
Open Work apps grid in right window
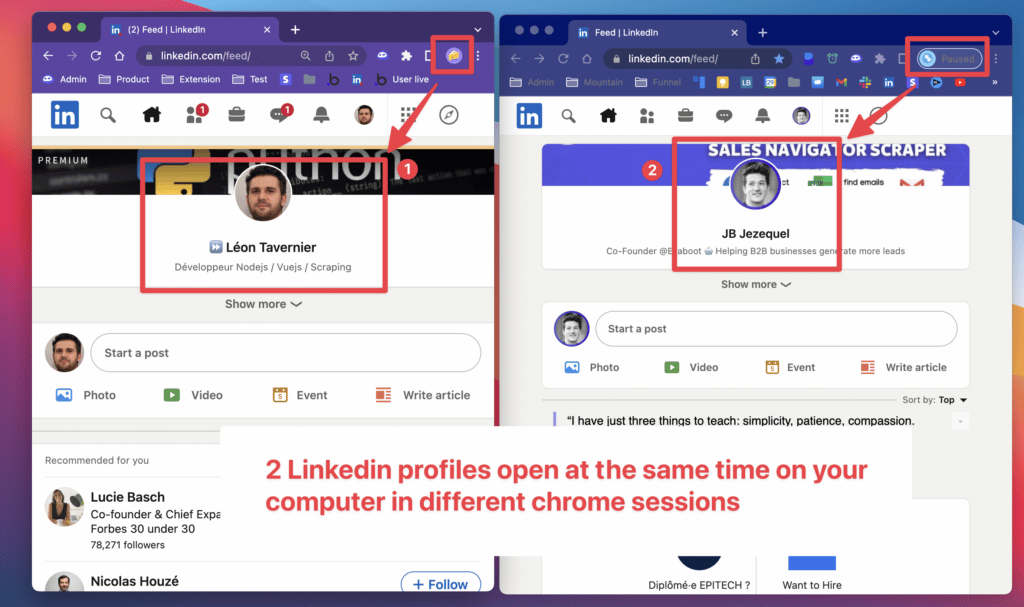click(x=841, y=116)
